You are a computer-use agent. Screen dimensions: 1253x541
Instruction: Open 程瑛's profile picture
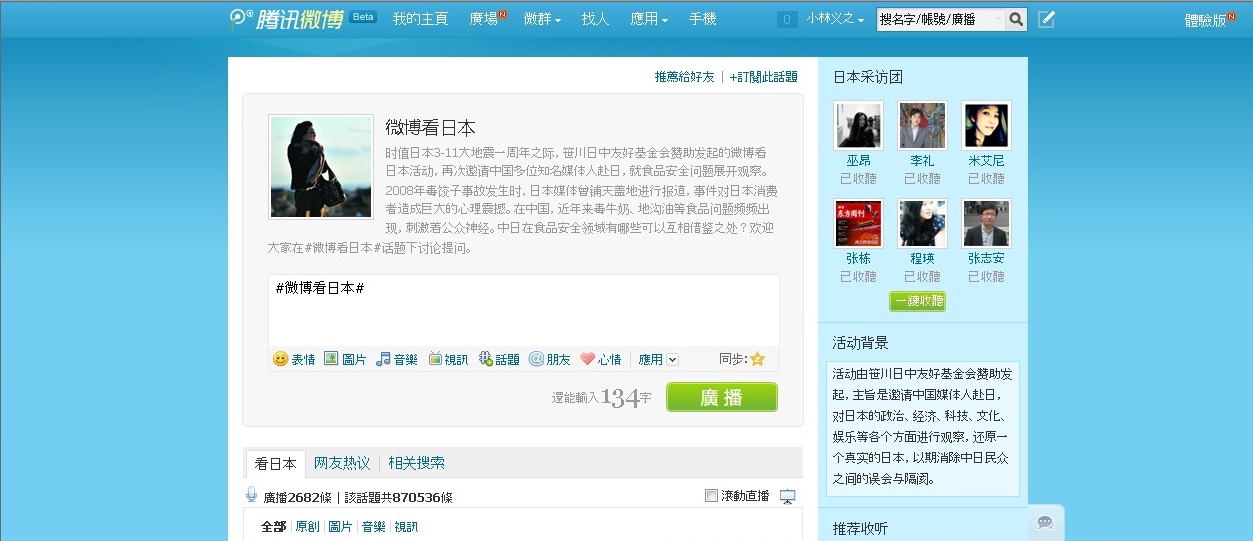(x=922, y=223)
